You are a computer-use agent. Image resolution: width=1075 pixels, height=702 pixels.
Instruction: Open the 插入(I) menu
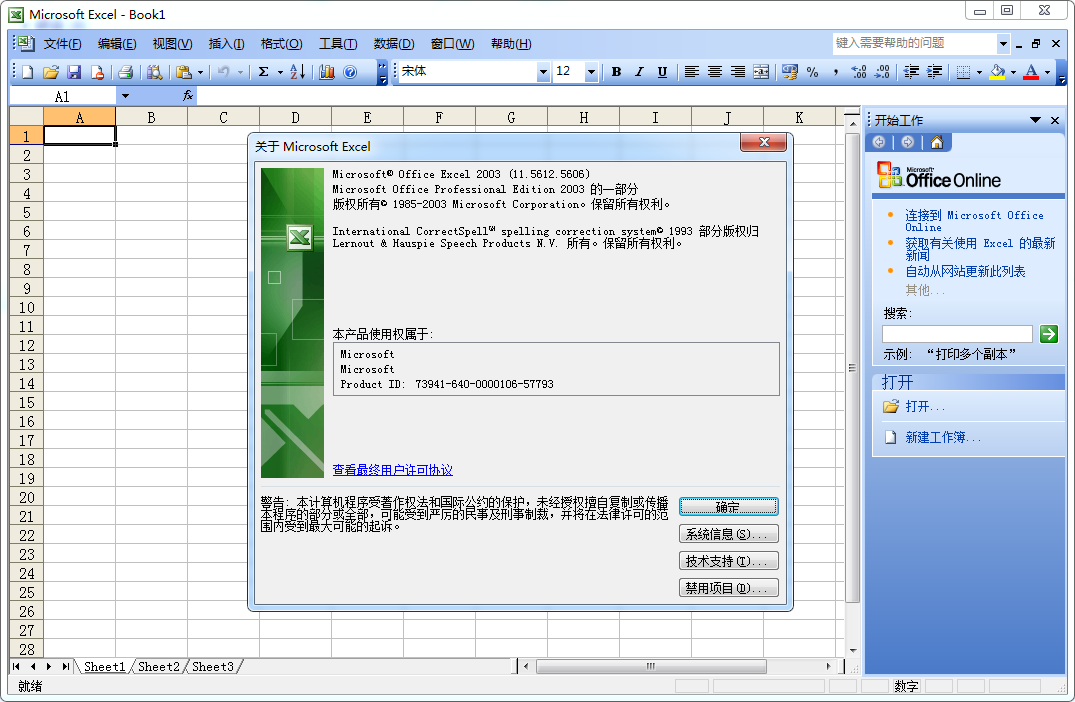tap(226, 44)
